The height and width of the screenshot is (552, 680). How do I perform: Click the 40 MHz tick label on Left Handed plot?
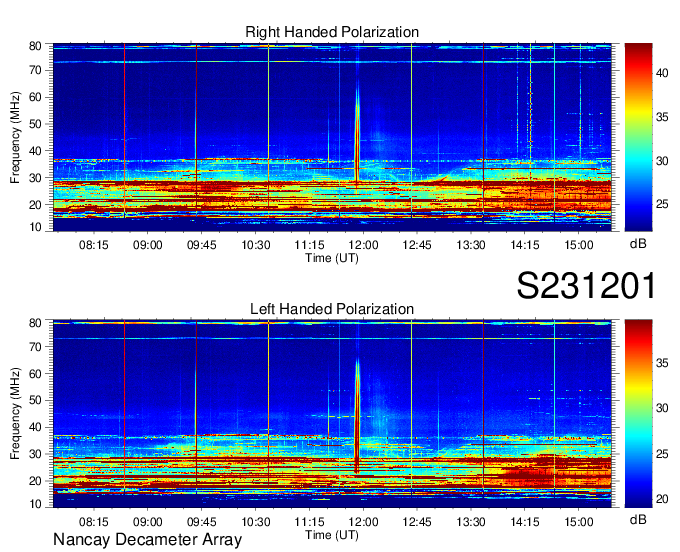35,428
